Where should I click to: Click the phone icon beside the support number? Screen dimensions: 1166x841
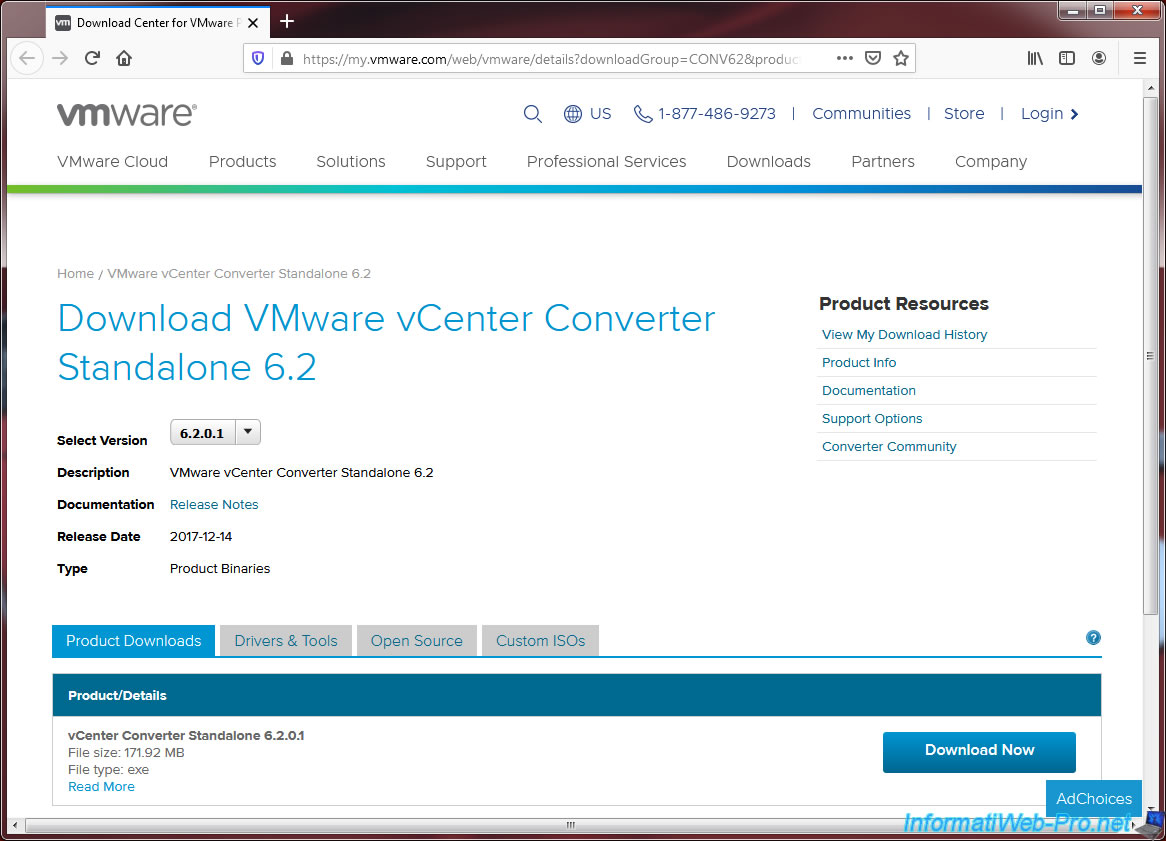[x=643, y=113]
